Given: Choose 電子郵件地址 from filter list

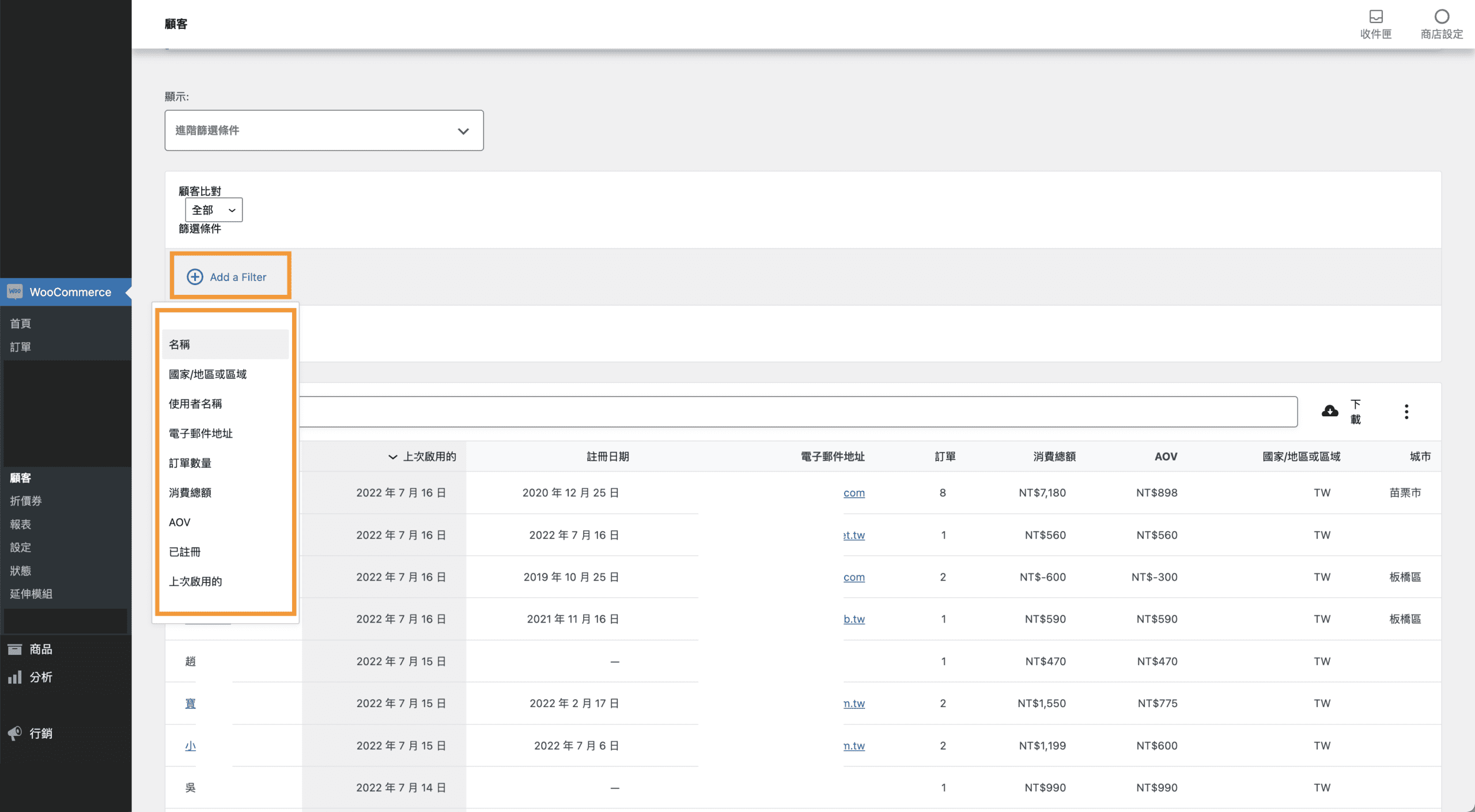Looking at the screenshot, I should 201,433.
